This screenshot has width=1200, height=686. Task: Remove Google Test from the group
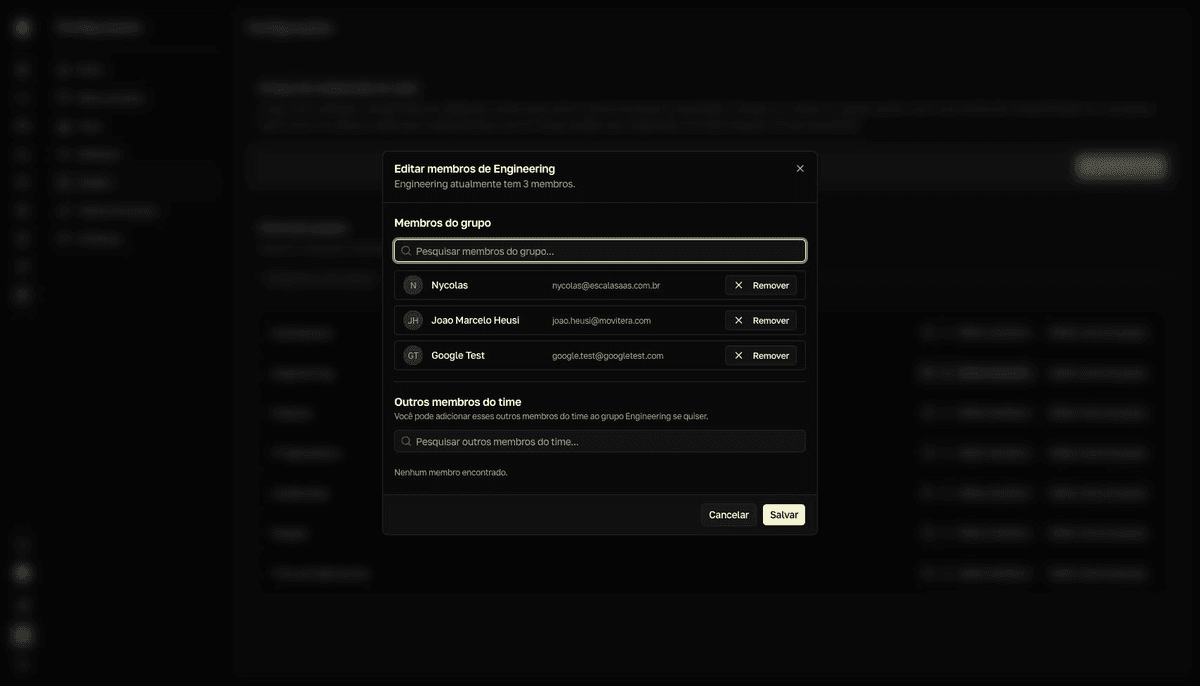pos(761,355)
